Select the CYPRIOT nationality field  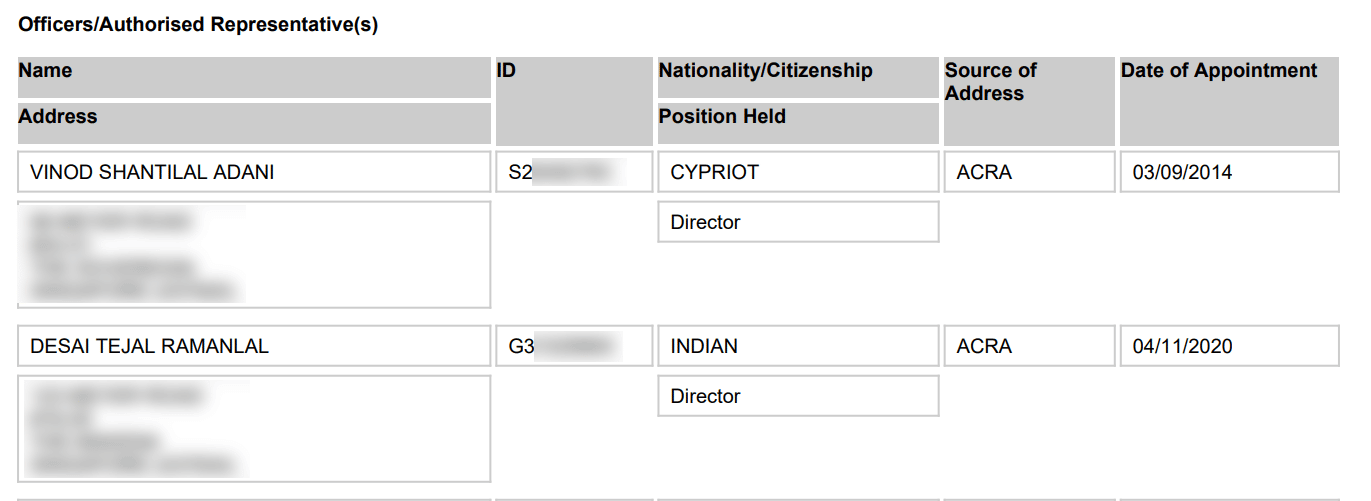(798, 172)
